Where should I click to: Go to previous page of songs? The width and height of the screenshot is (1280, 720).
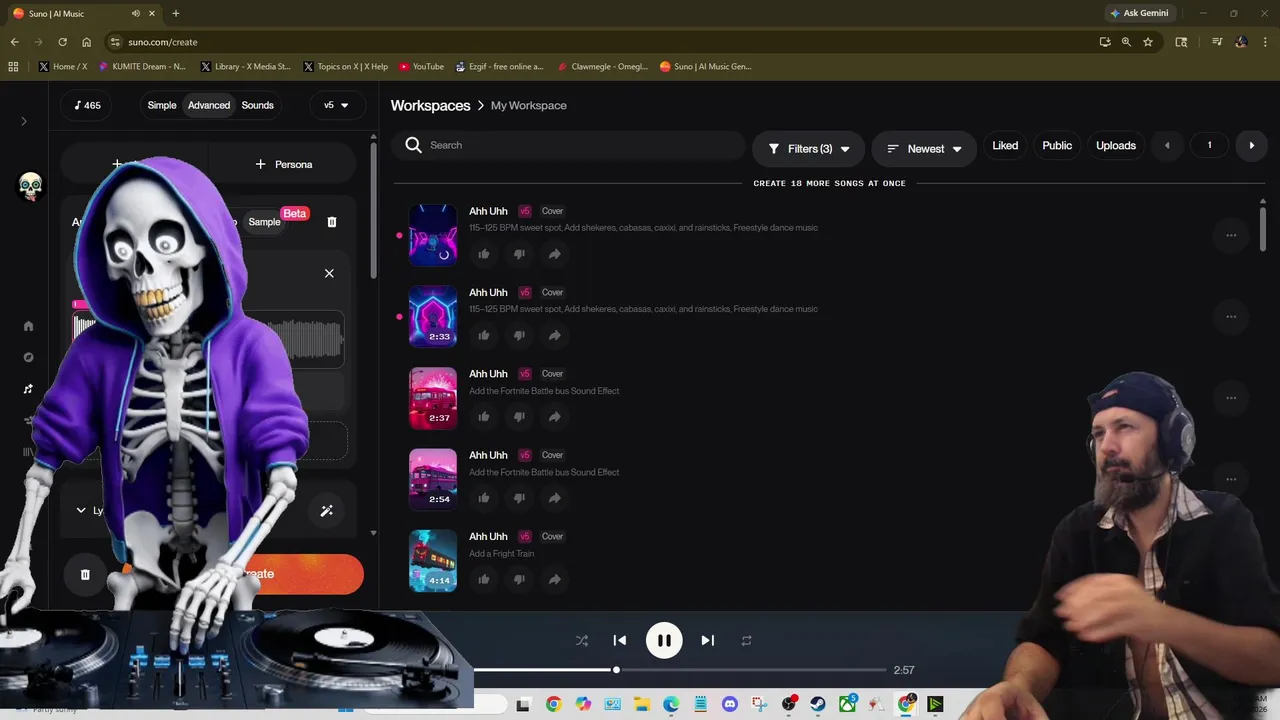(x=1167, y=145)
